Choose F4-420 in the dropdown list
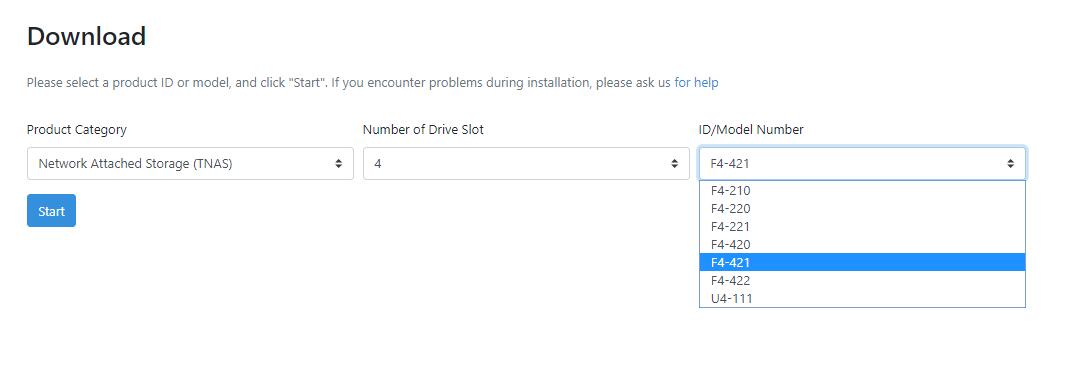 863,244
